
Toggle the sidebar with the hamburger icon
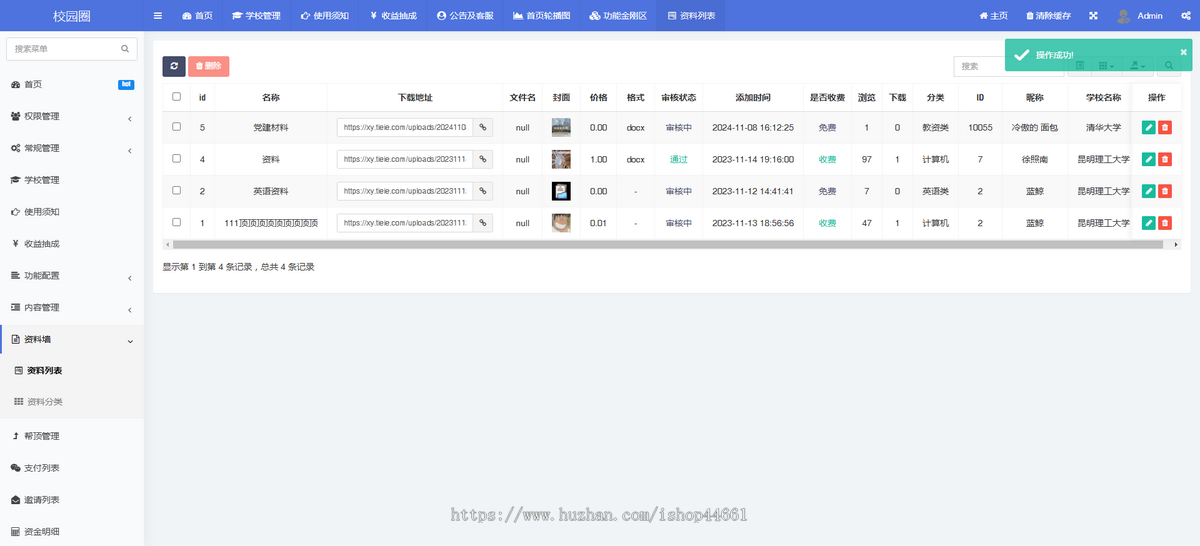click(158, 16)
